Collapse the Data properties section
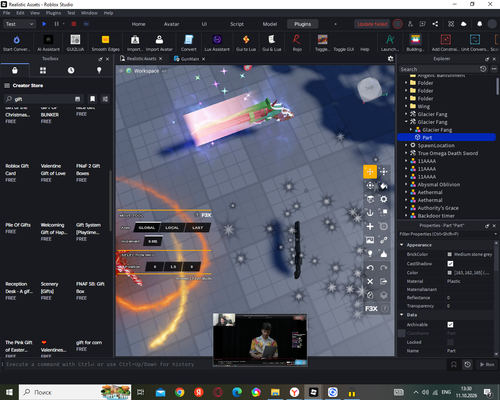The image size is (500, 400). click(402, 315)
